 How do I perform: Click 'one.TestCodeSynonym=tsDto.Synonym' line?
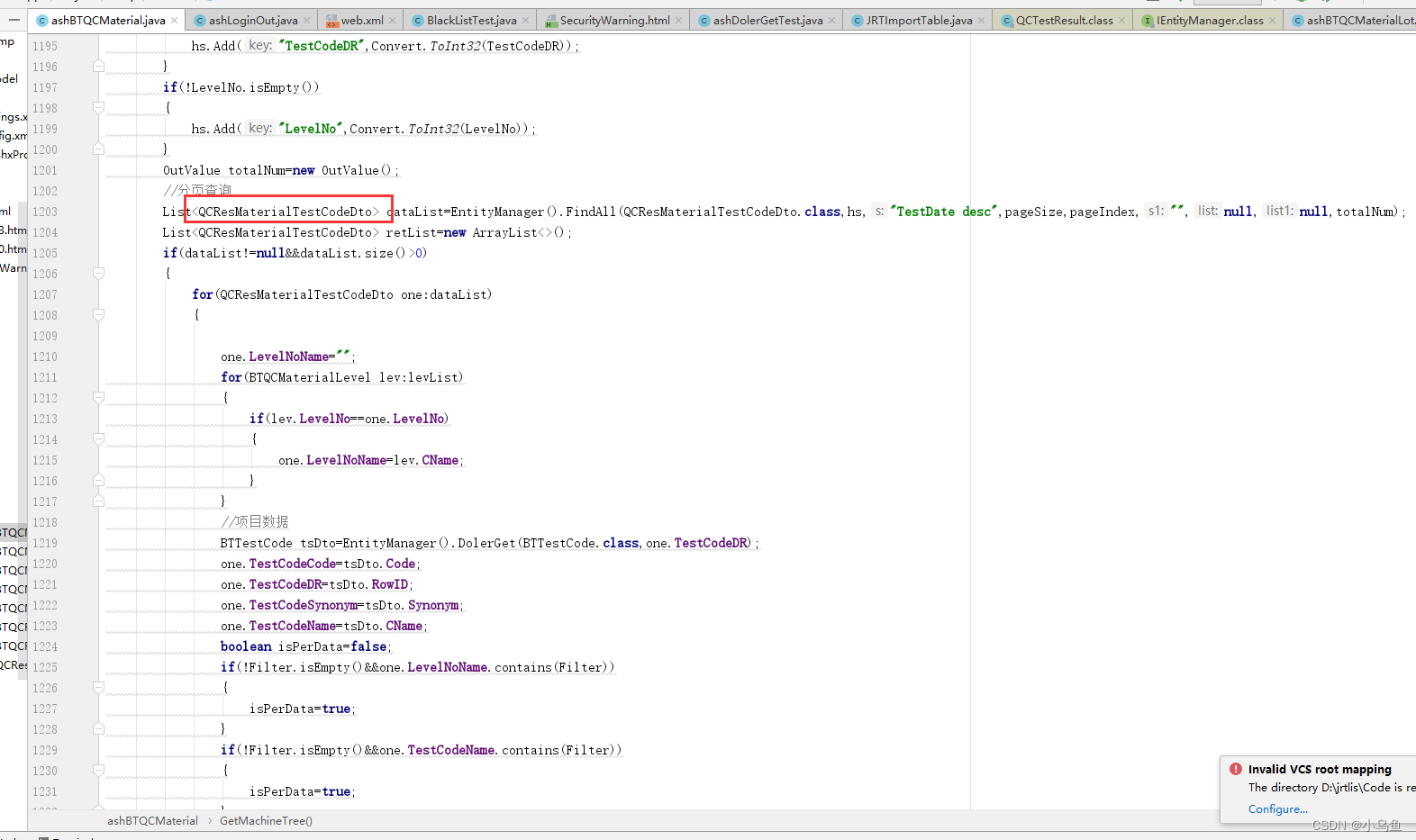[x=342, y=605]
